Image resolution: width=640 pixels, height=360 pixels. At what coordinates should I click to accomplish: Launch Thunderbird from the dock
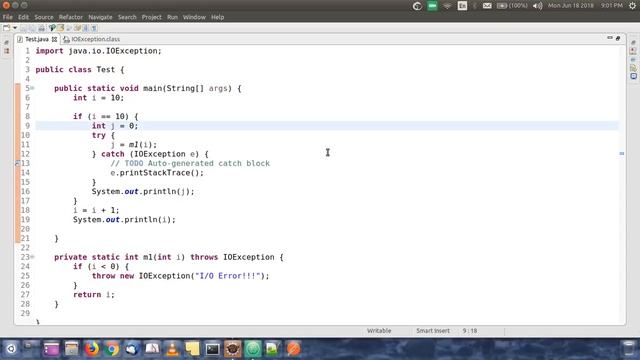(132, 349)
